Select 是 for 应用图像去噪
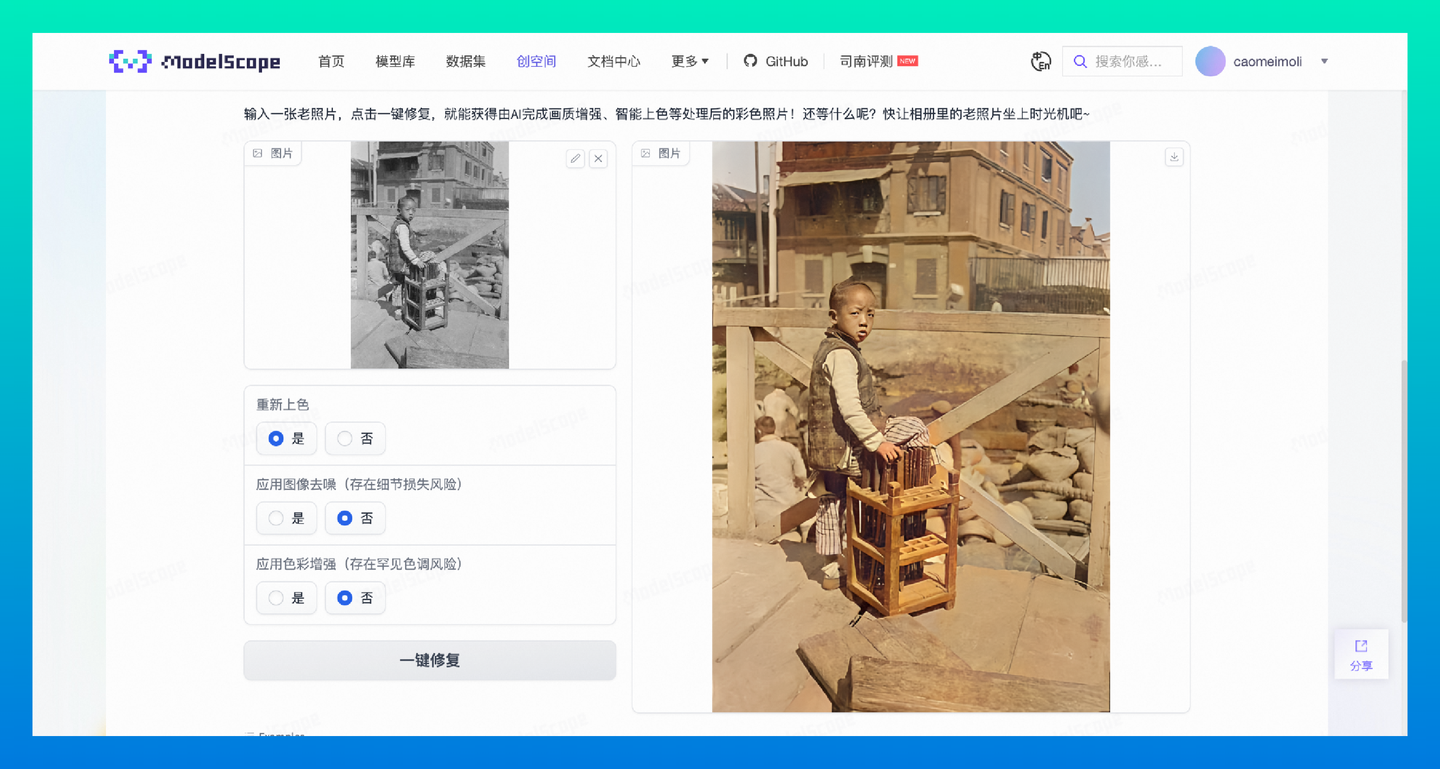This screenshot has width=1440, height=769. (x=286, y=518)
